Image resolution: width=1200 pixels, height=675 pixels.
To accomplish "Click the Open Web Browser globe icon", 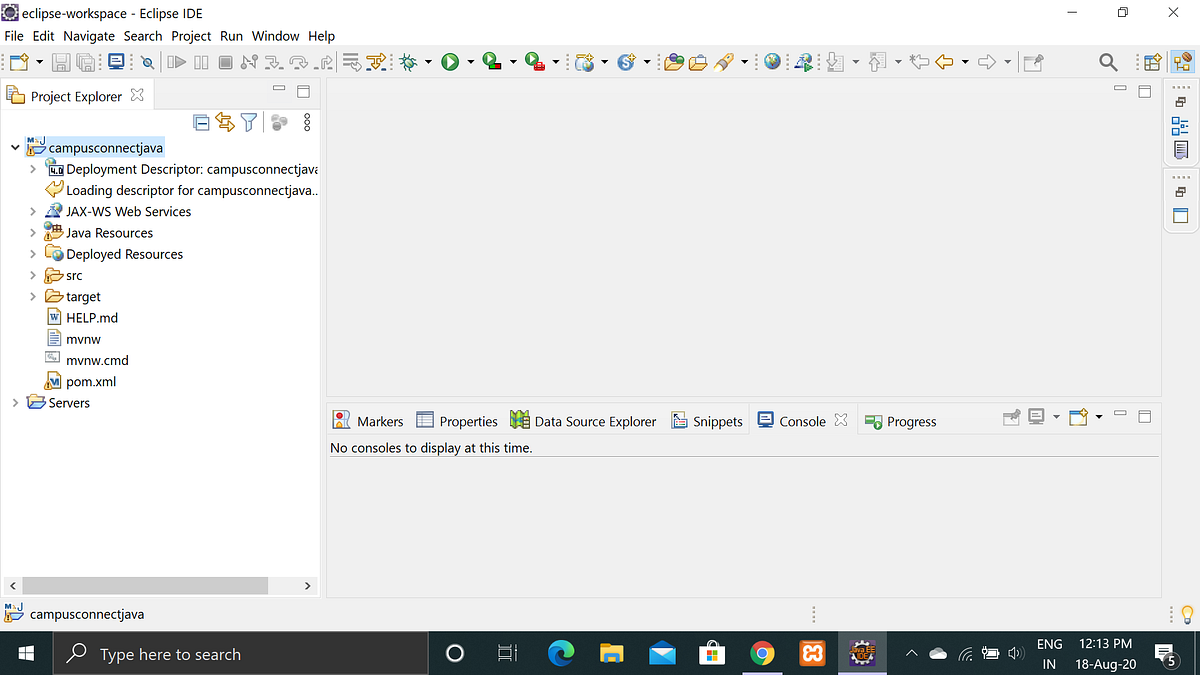I will [x=772, y=62].
